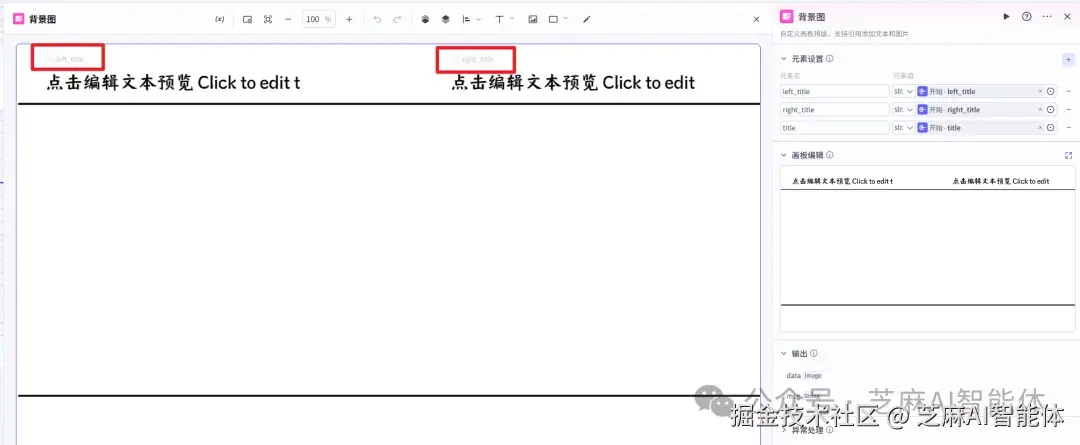Select right text block on main canvas
Screen dimensions: 1080x445
click(573, 83)
